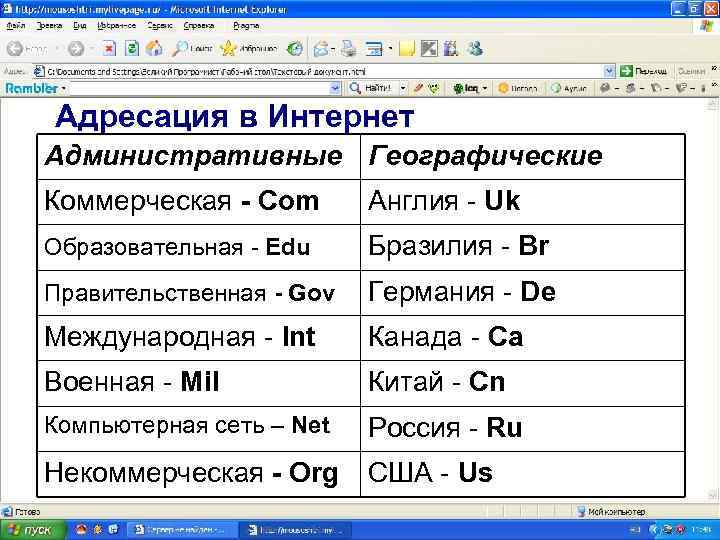Click table cell 'Россия - Ru'
The width and height of the screenshot is (720, 540).
(x=523, y=429)
